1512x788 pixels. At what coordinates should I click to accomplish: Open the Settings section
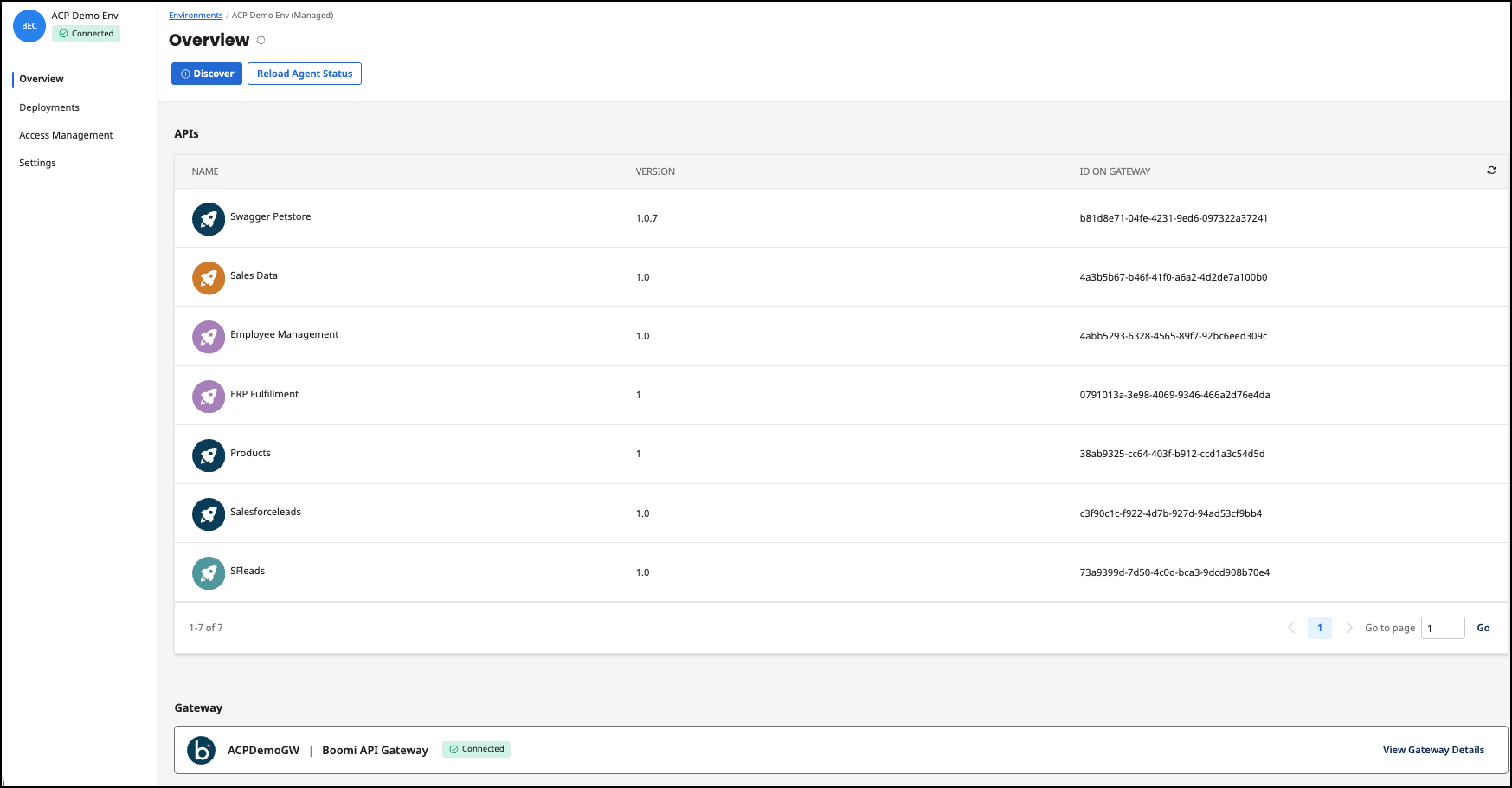(x=37, y=162)
